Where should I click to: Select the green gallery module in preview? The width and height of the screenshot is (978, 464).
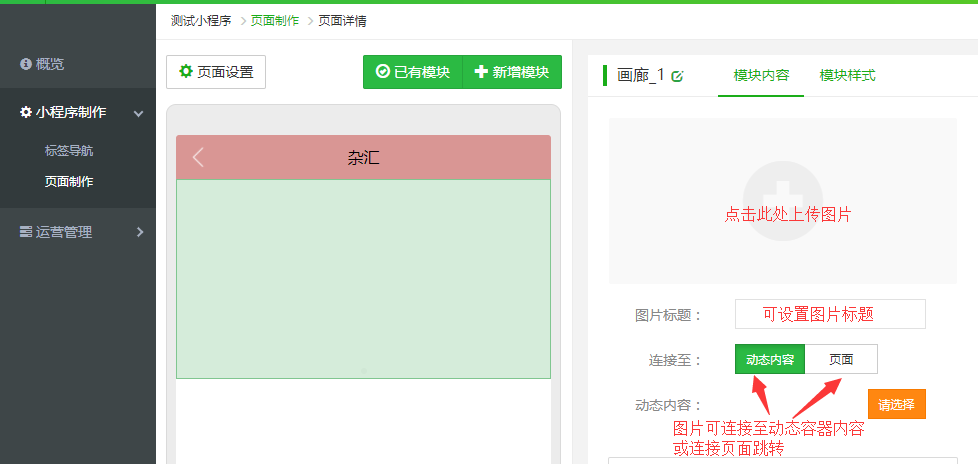pos(363,278)
